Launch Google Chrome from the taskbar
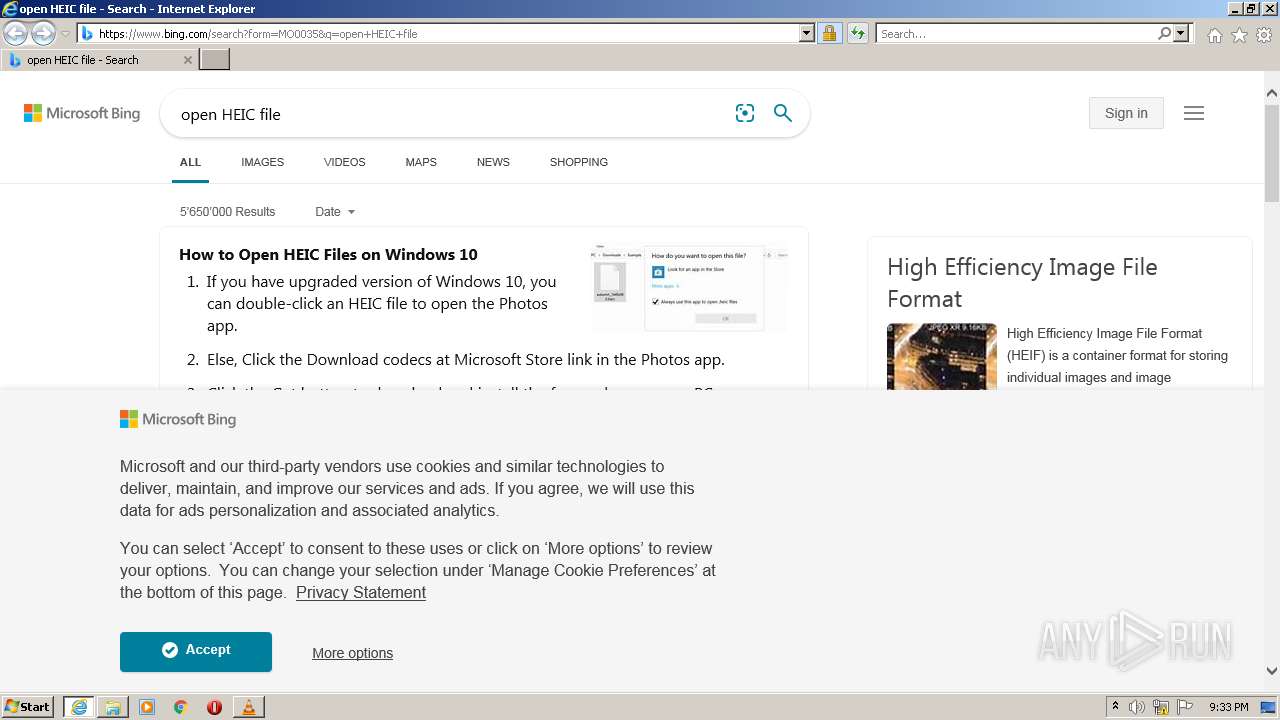1280x720 pixels. click(181, 707)
